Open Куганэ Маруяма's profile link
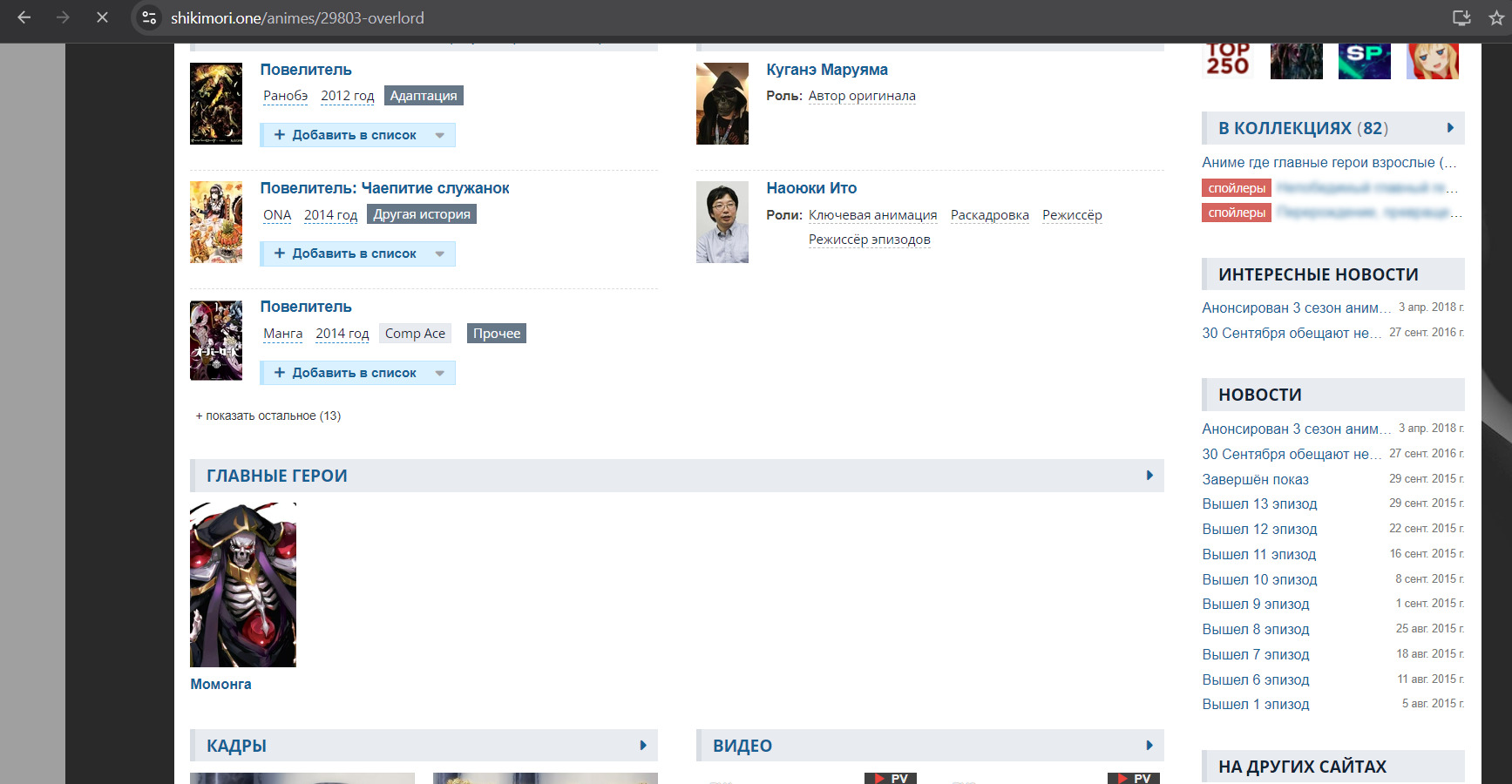The height and width of the screenshot is (784, 1512). pyautogui.click(x=826, y=70)
